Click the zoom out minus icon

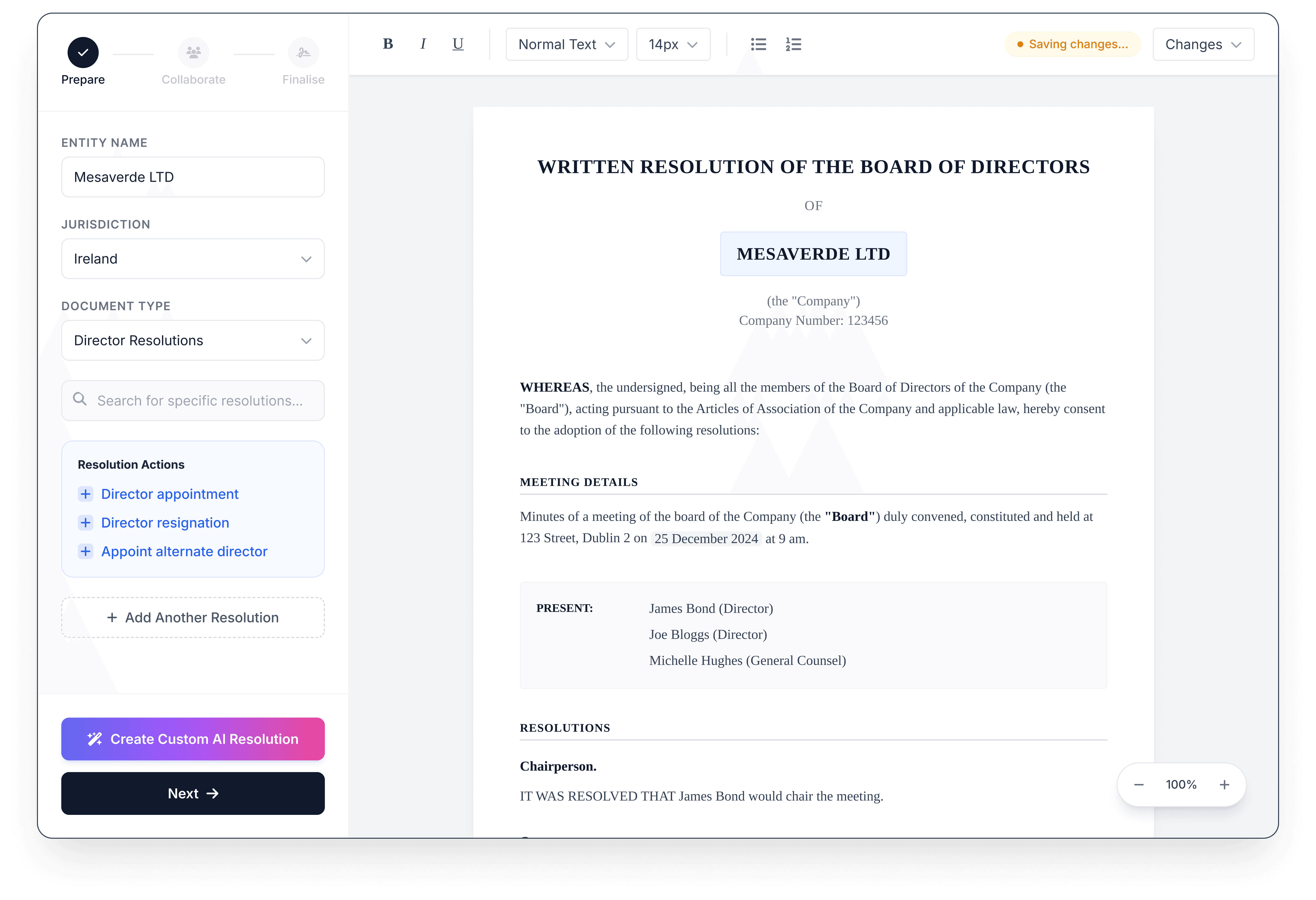tap(1139, 784)
